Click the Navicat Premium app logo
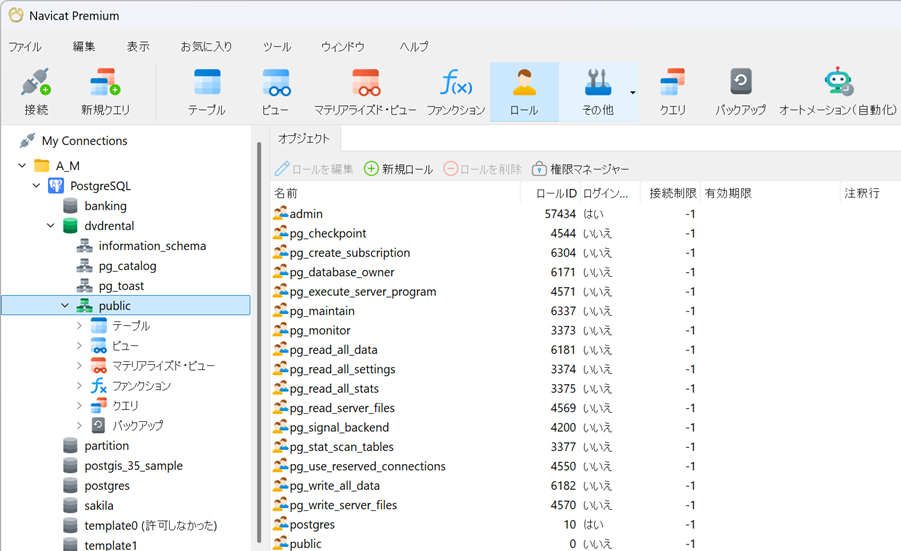This screenshot has height=551, width=901. tap(16, 16)
